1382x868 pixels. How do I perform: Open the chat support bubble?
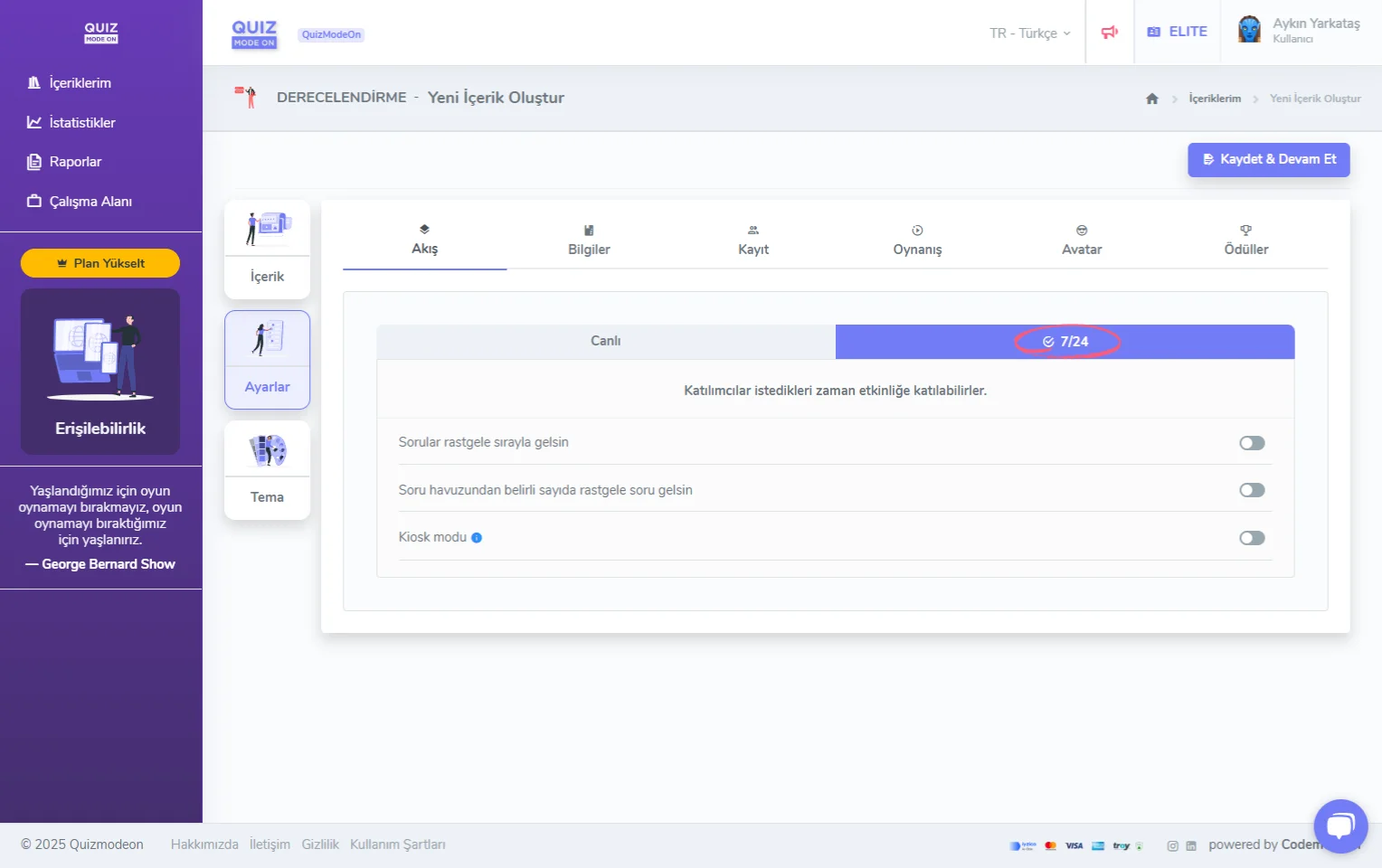(1339, 826)
